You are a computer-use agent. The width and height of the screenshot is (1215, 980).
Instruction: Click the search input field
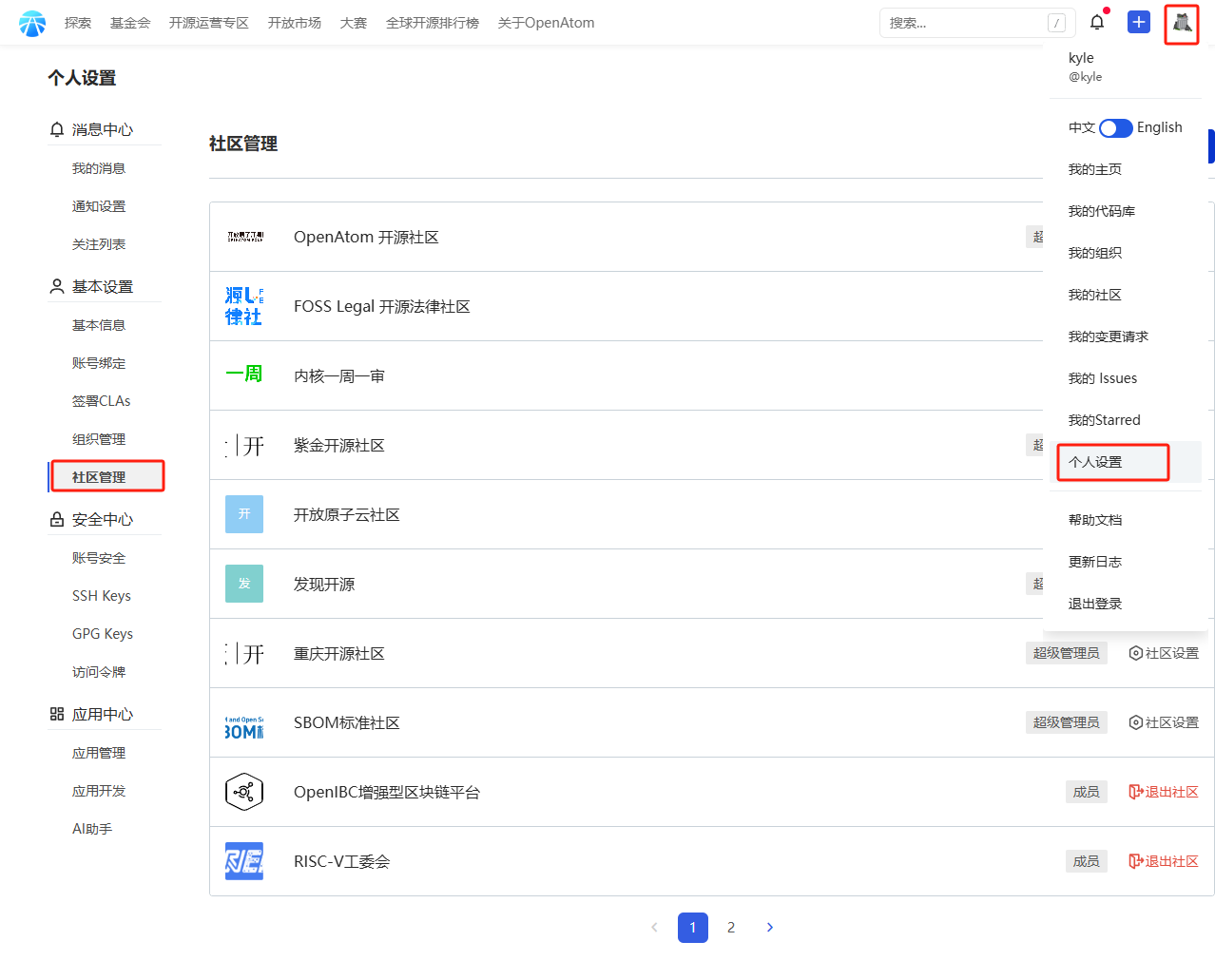(x=978, y=23)
